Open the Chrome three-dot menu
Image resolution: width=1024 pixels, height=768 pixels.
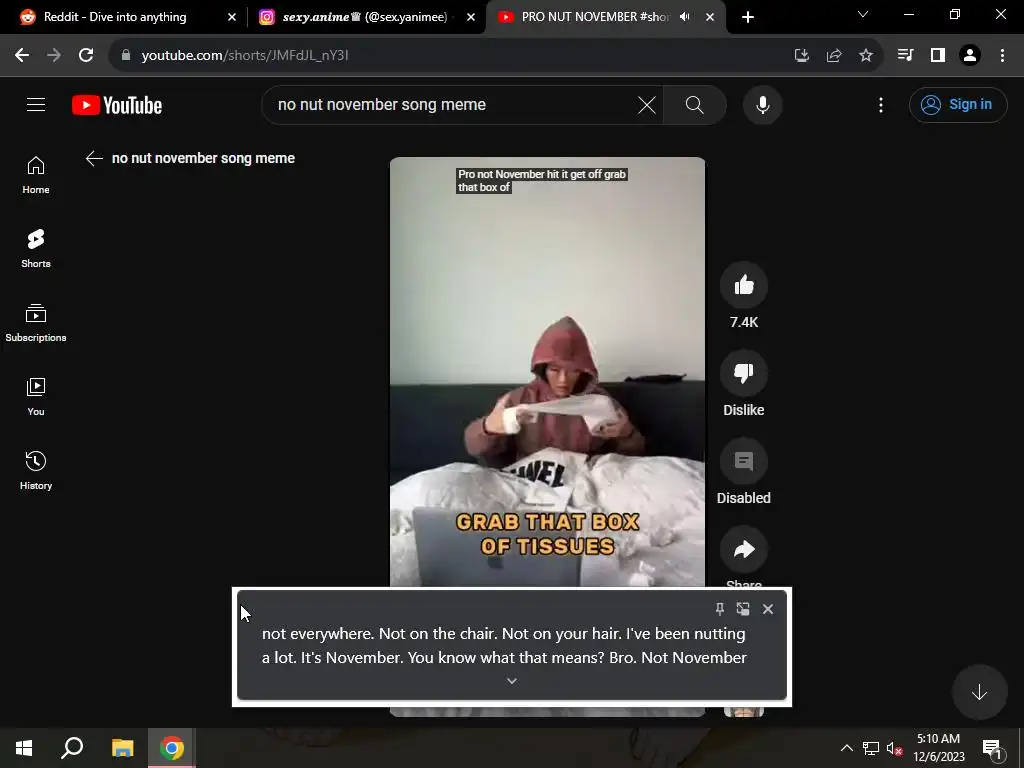[1002, 55]
